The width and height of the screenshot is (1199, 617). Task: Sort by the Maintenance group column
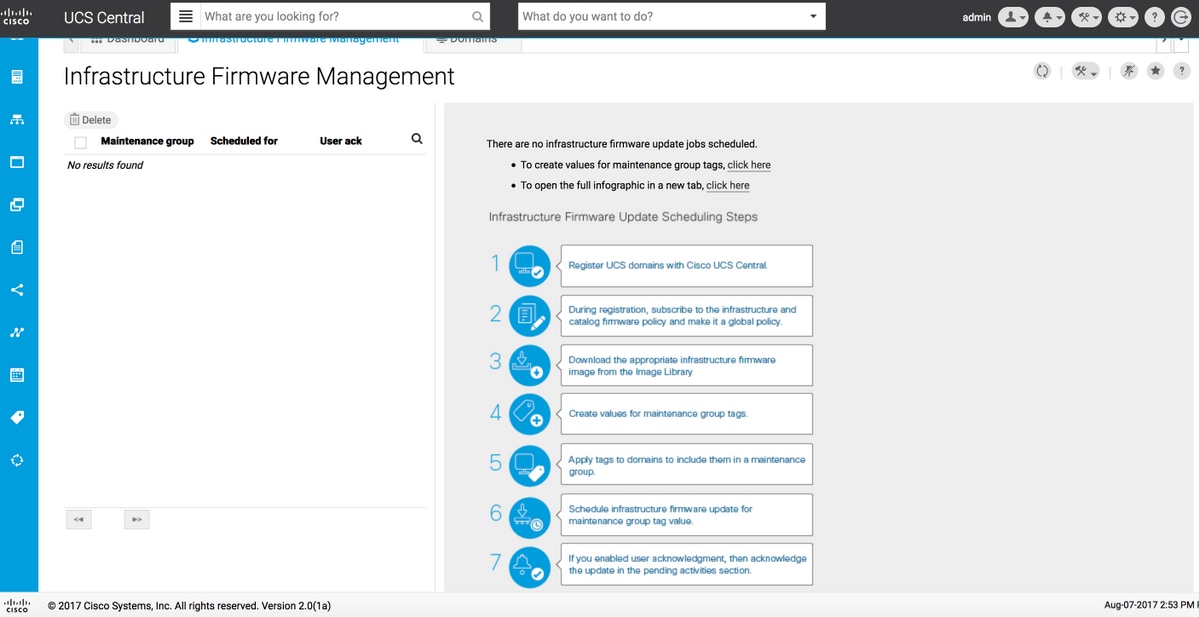point(147,141)
